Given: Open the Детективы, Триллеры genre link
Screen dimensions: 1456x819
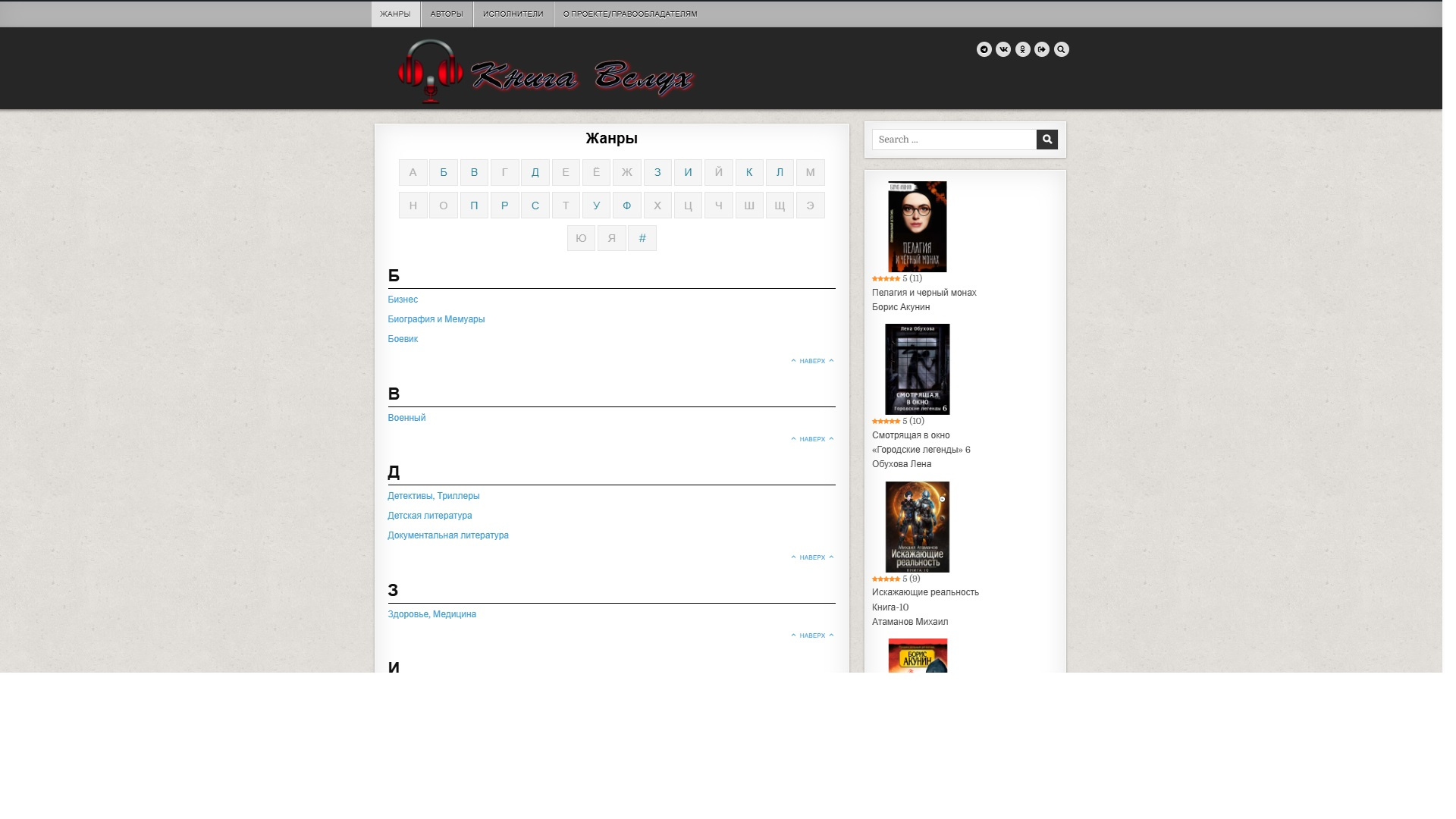Looking at the screenshot, I should tap(433, 496).
